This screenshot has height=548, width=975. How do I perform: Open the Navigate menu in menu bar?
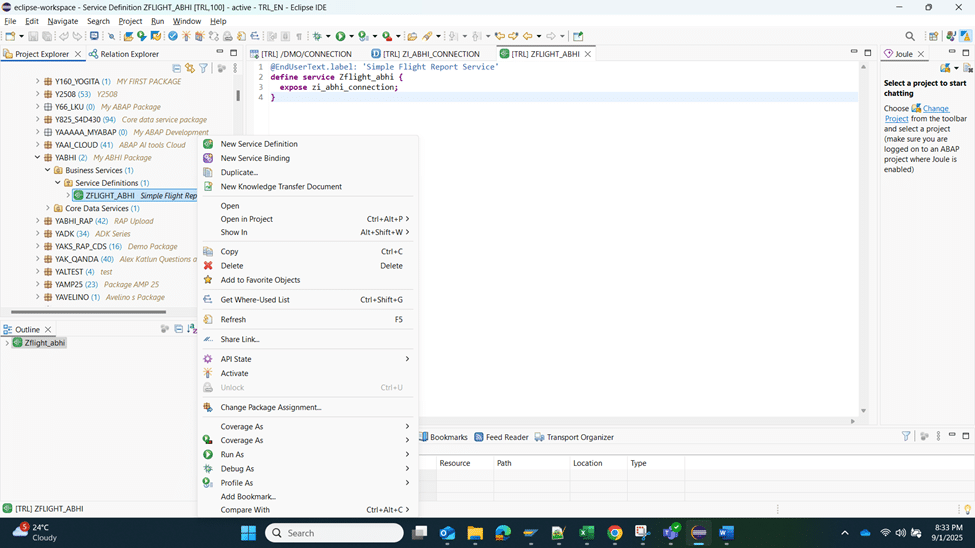62,21
